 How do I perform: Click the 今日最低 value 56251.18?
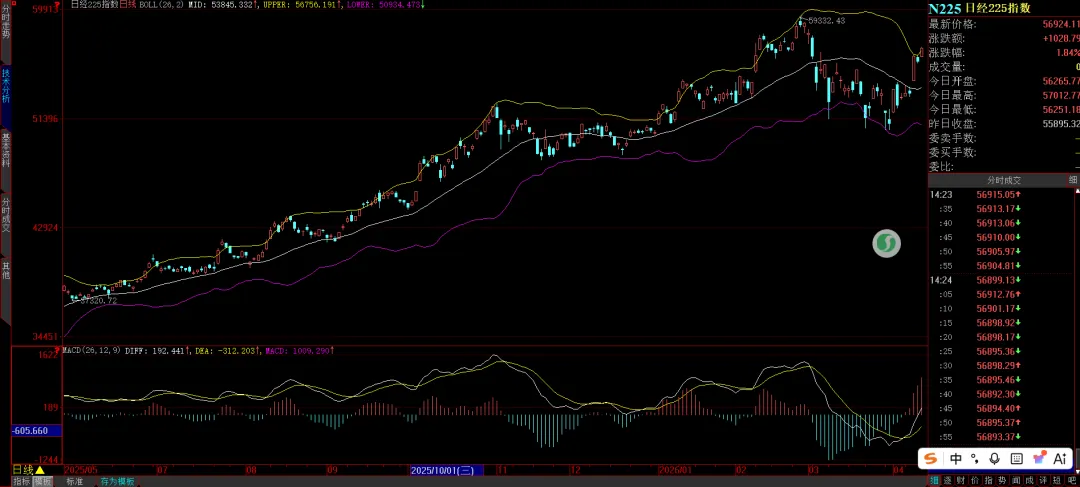[x=1061, y=110]
